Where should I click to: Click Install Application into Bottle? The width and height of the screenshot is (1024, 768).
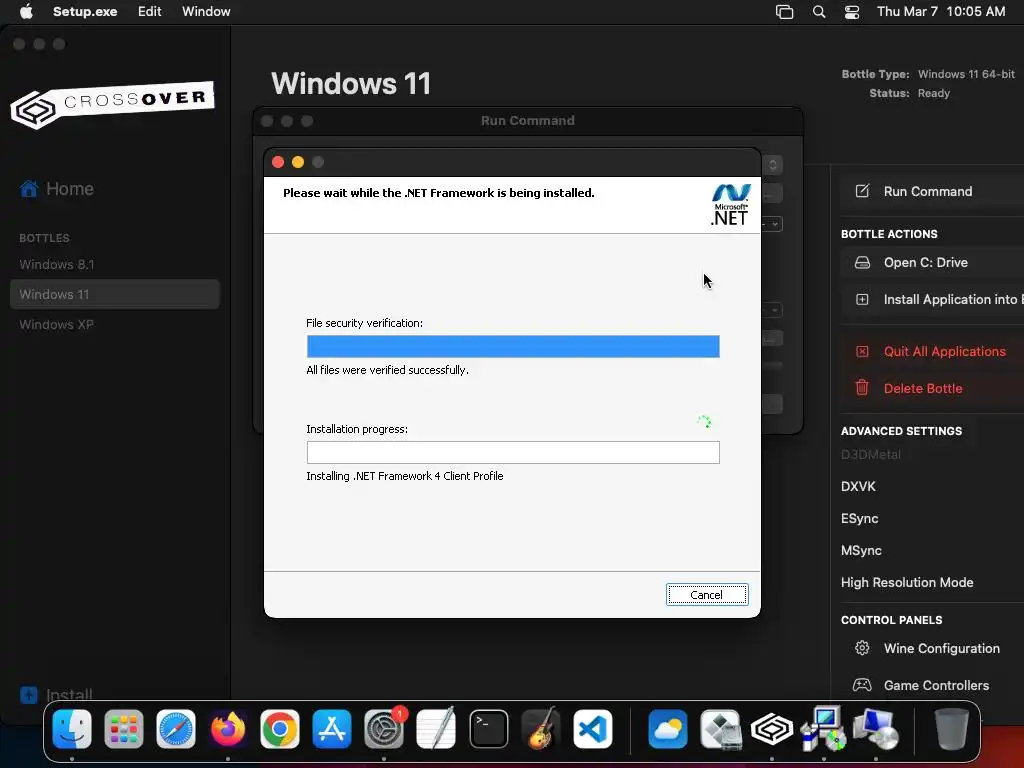[x=953, y=300]
